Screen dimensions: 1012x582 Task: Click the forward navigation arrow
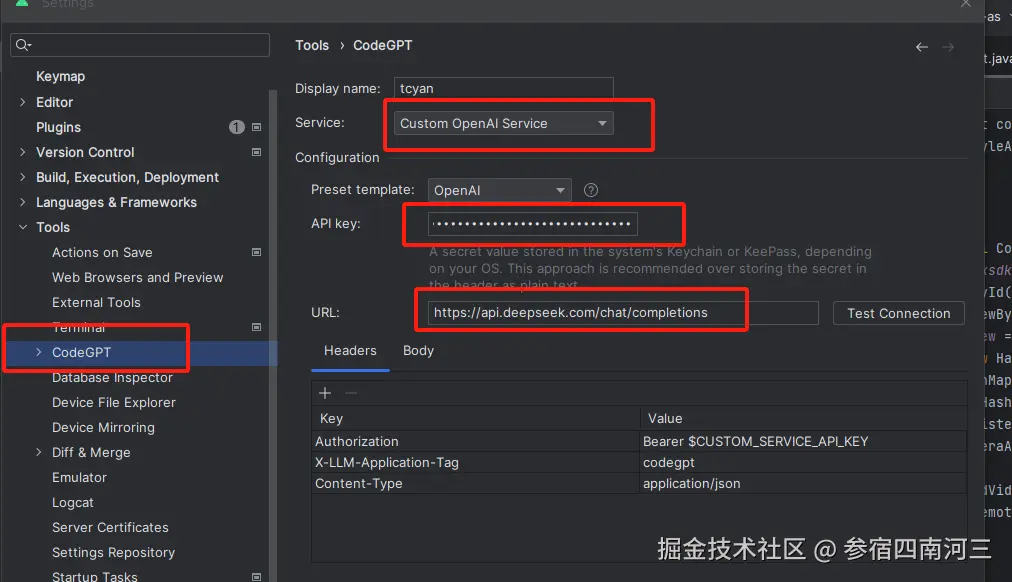948,47
